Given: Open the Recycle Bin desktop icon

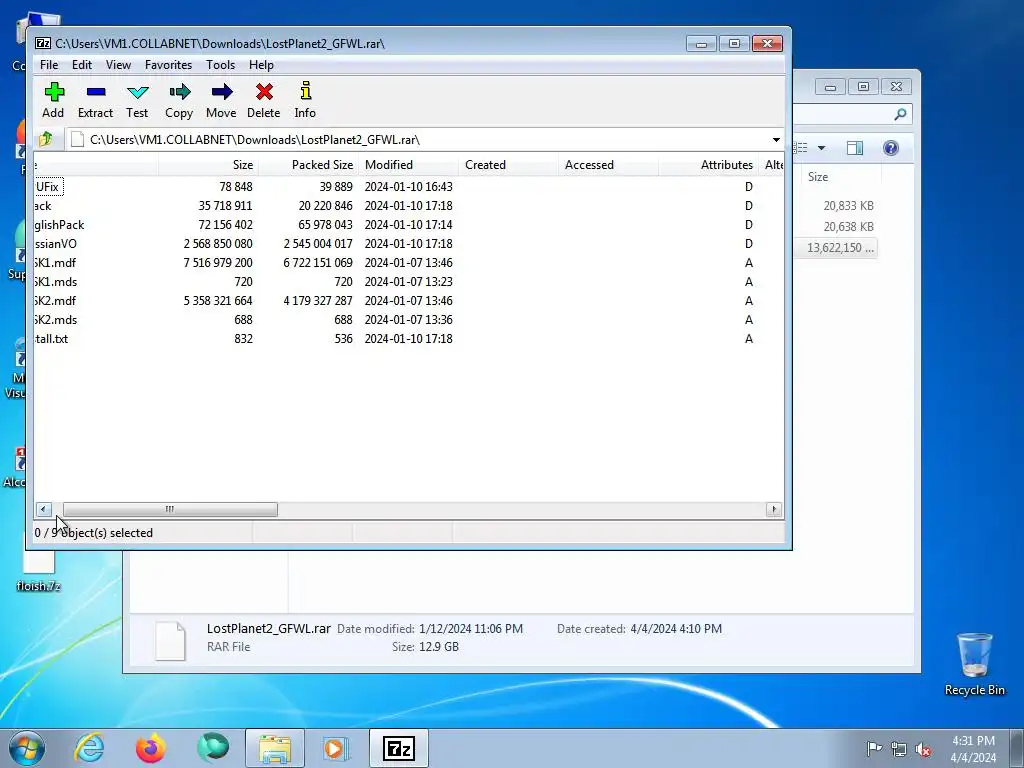Looking at the screenshot, I should click(974, 664).
